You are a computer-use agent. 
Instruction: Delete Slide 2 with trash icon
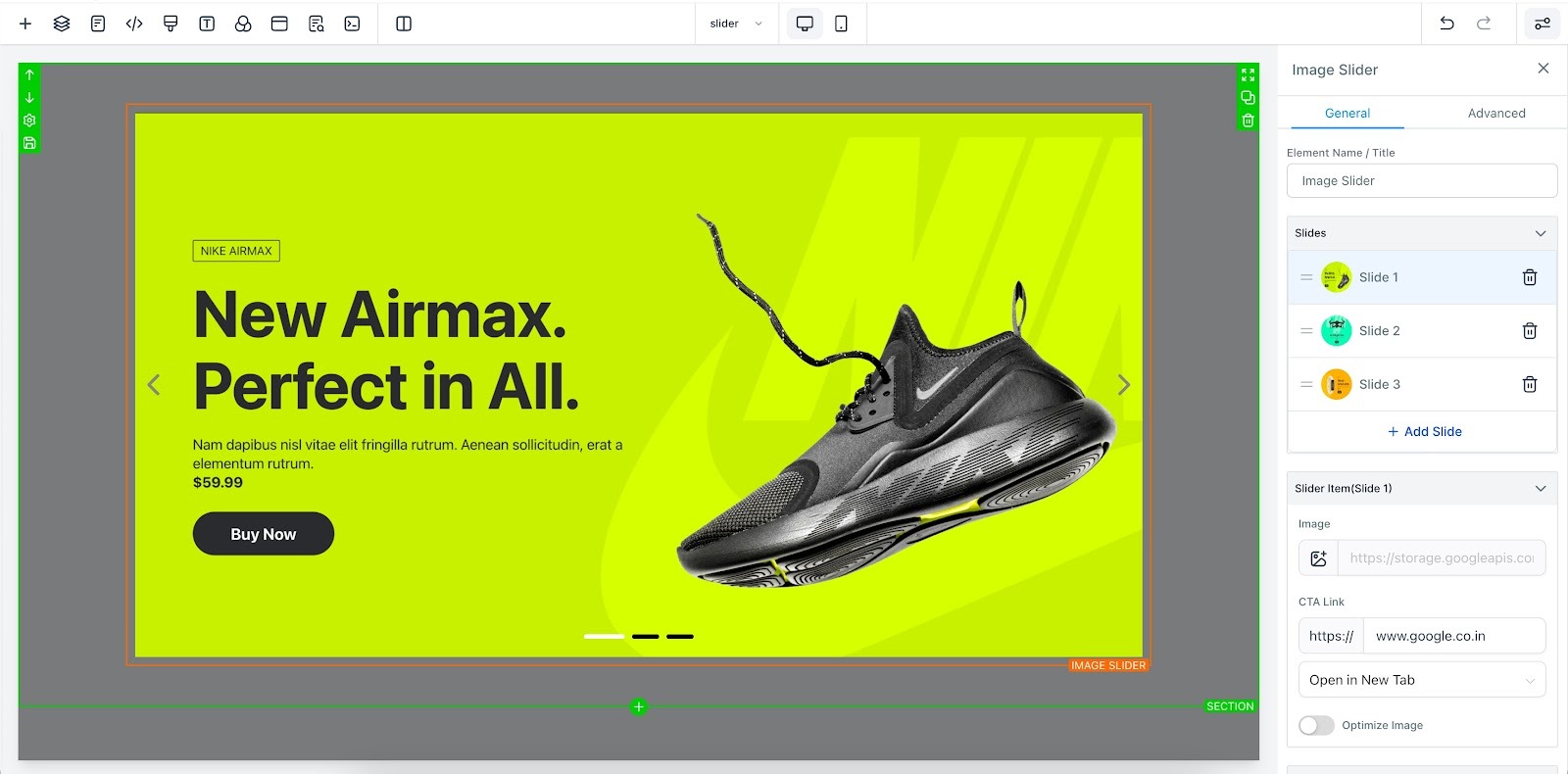[x=1529, y=331]
